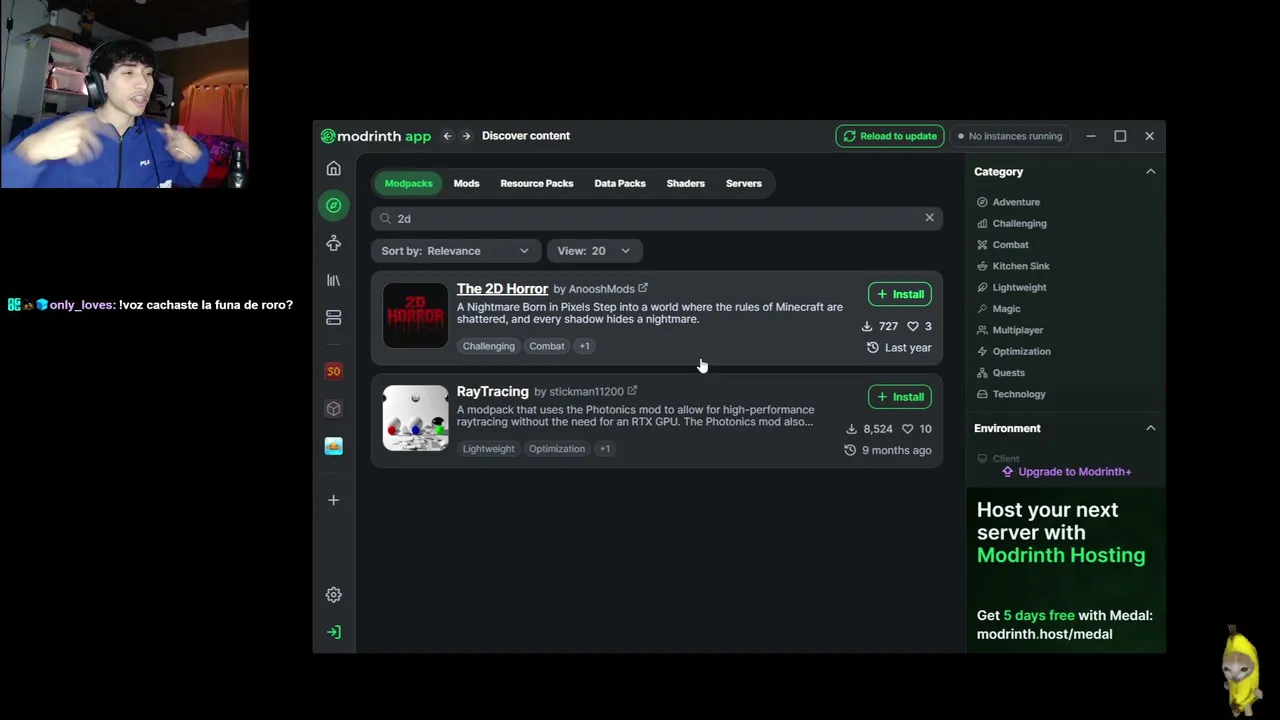Open the Skins page icon in sidebar

click(x=334, y=243)
